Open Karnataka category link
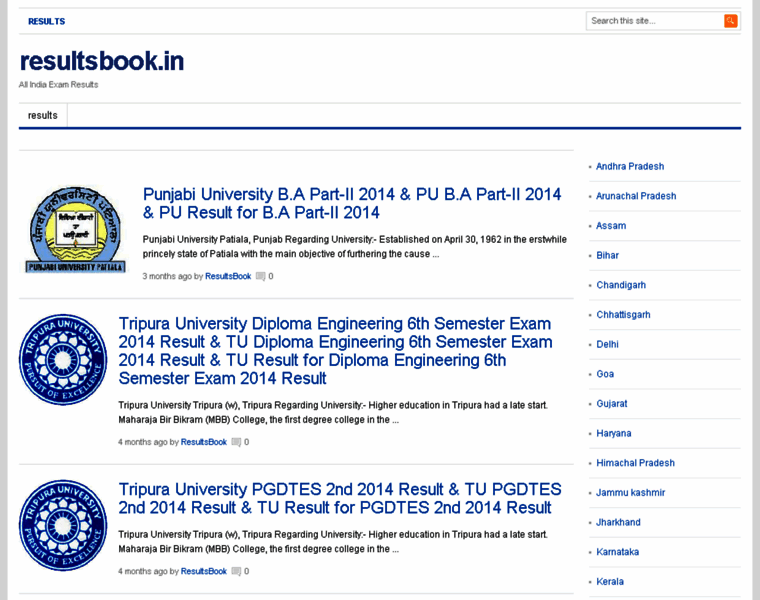 coord(618,552)
